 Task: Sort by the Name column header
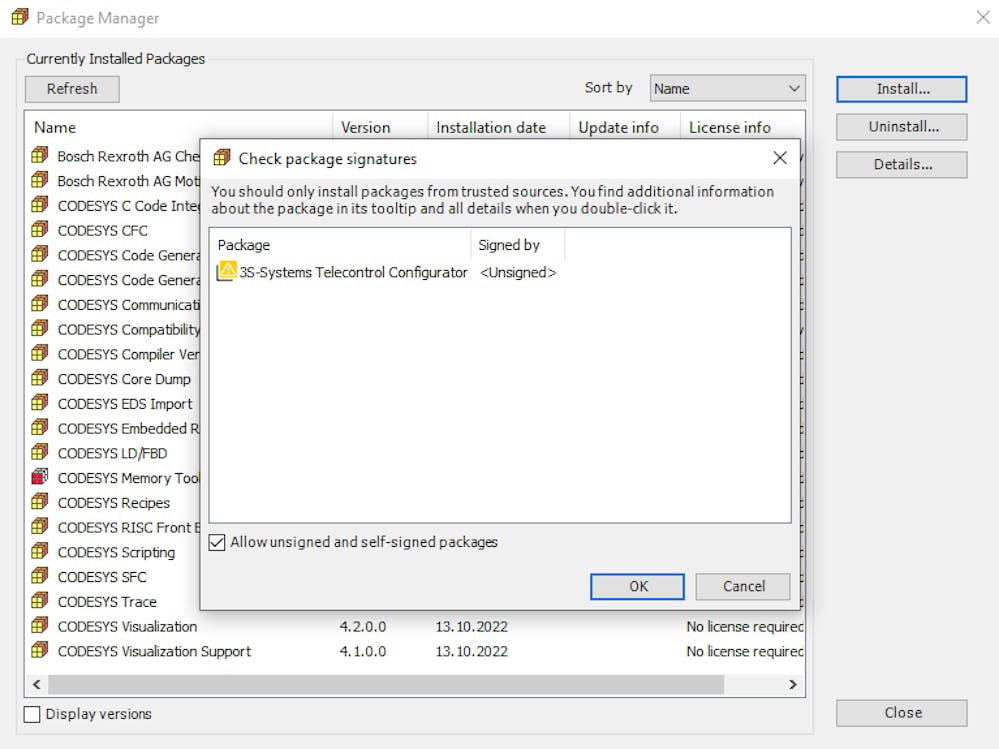coord(180,127)
